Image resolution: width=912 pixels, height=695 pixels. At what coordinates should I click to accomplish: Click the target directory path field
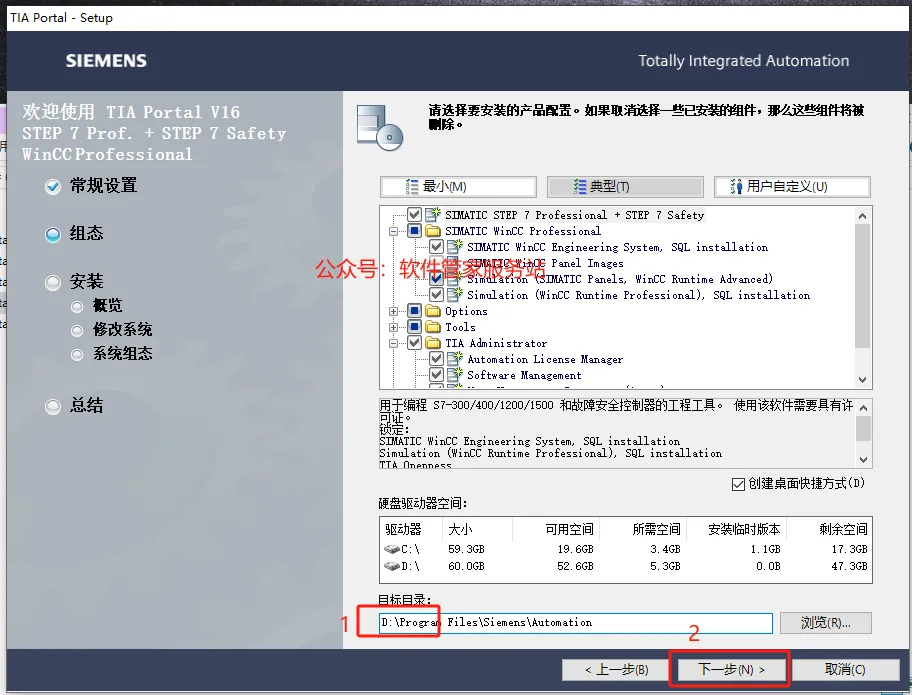[x=576, y=623]
